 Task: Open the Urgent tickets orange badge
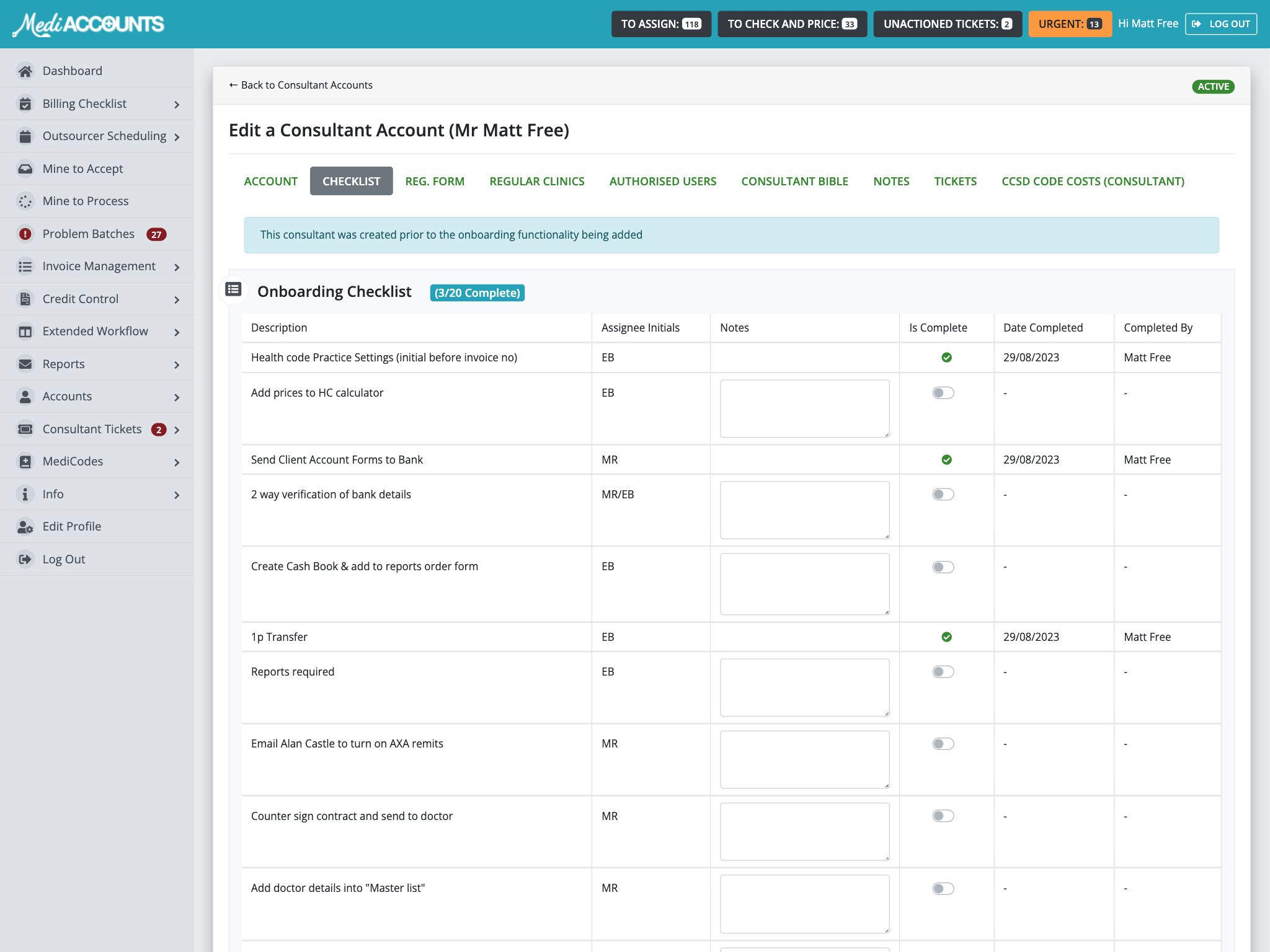(1070, 24)
